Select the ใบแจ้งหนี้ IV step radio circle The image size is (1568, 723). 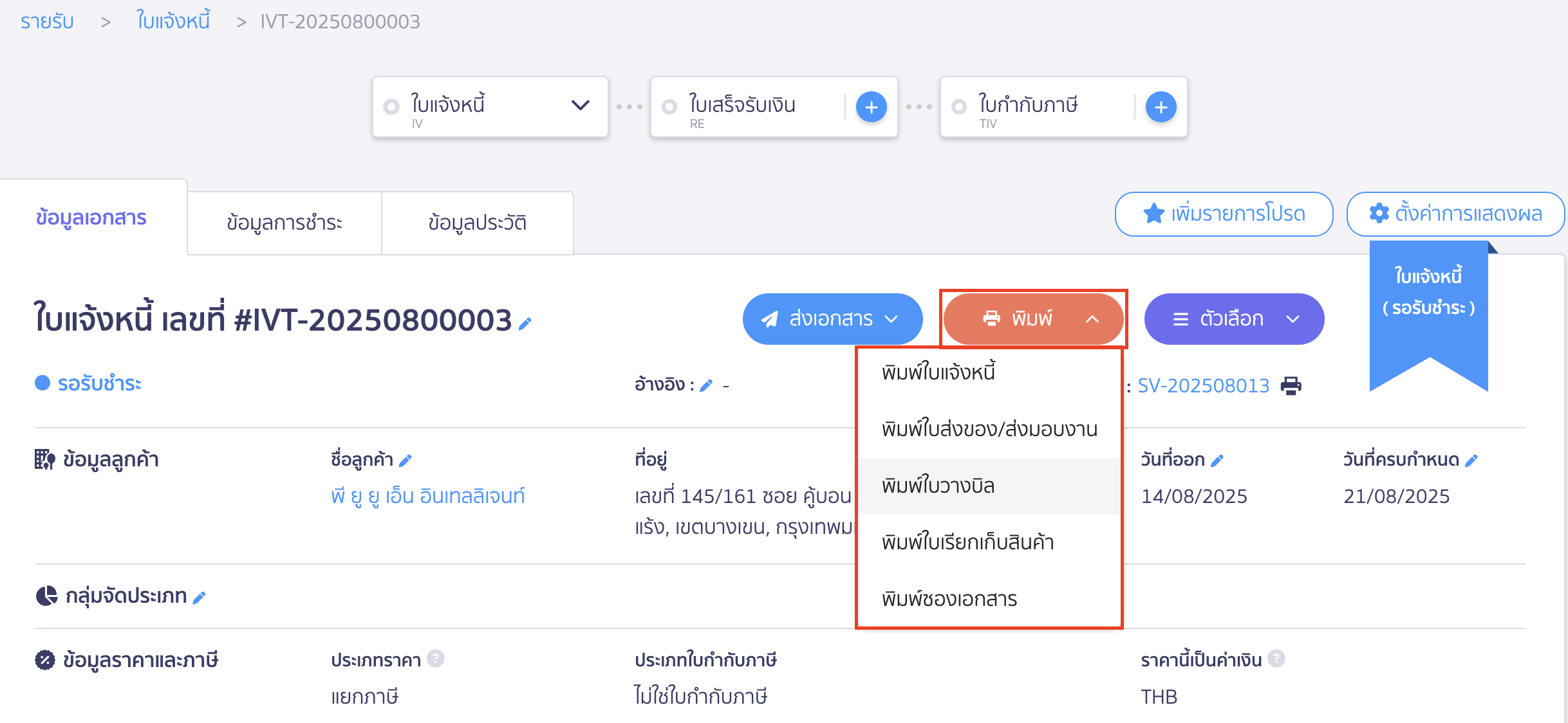391,107
